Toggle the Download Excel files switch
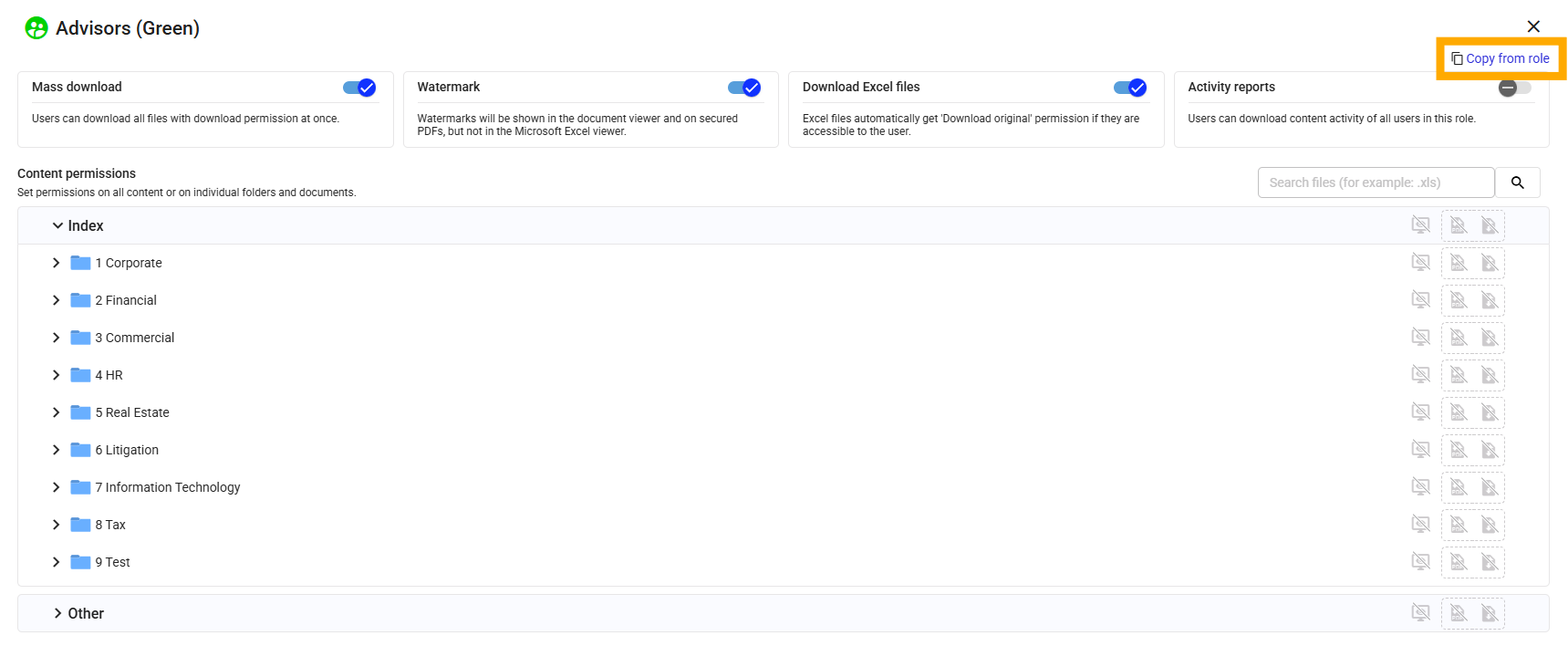 1129,88
